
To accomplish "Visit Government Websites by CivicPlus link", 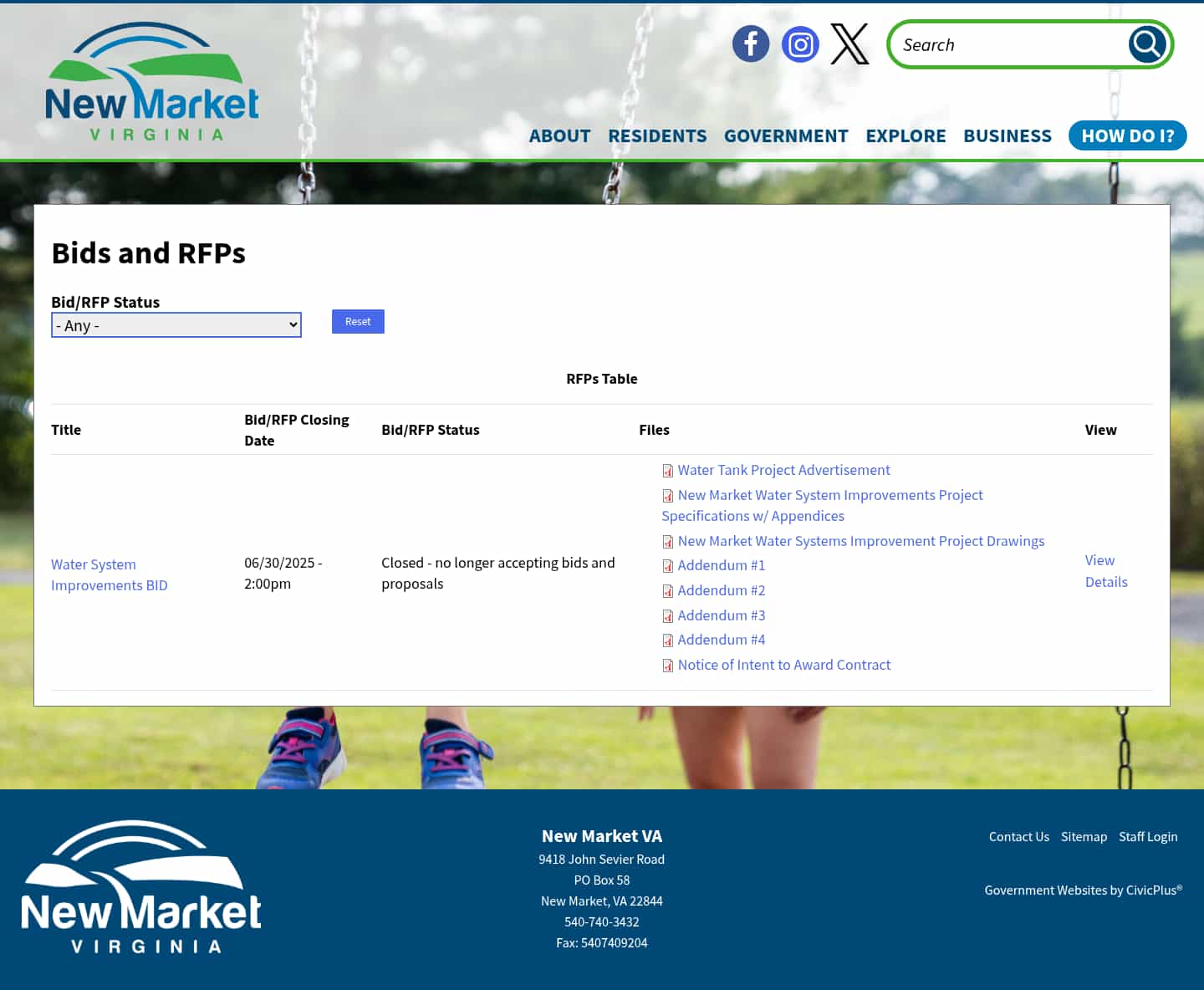I will coord(1083,890).
